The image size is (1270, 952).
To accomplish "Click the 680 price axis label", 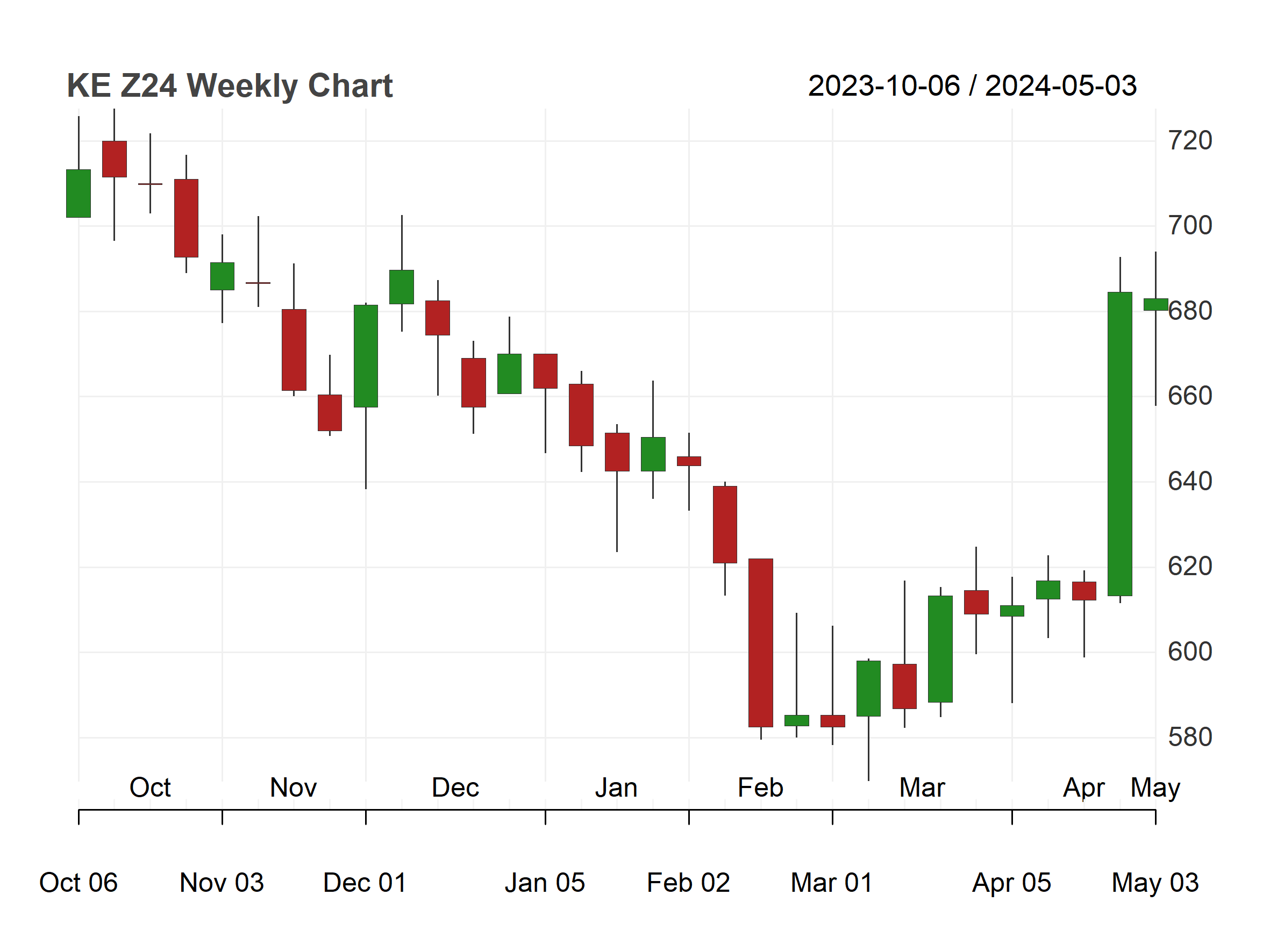I will pyautogui.click(x=1190, y=311).
